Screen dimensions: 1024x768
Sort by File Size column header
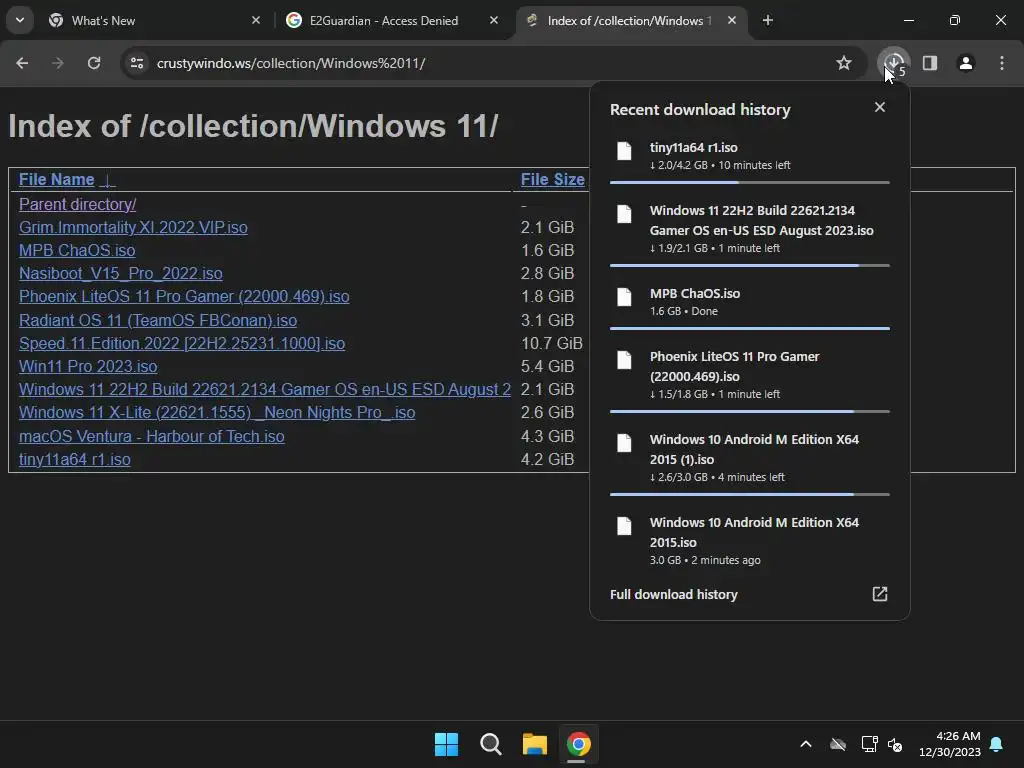tap(552, 180)
